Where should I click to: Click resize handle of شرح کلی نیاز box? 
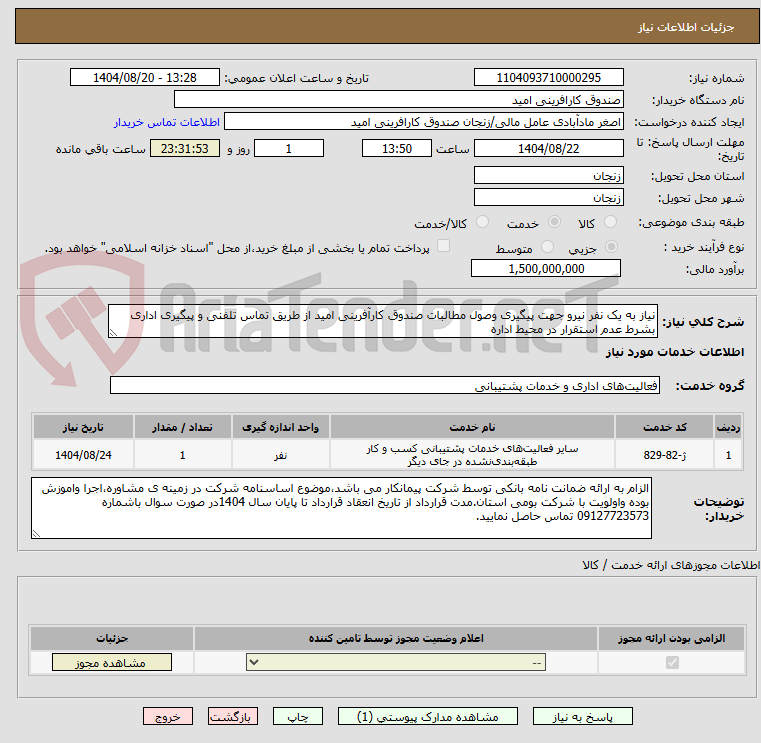(x=113, y=333)
